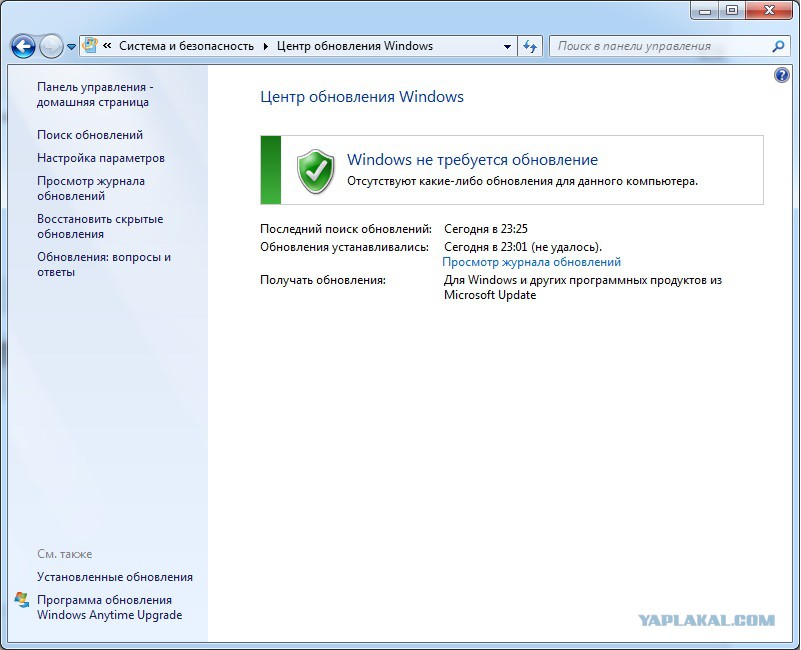Open blue 'Просмотр журнала обновлений' link under status

coord(531,262)
